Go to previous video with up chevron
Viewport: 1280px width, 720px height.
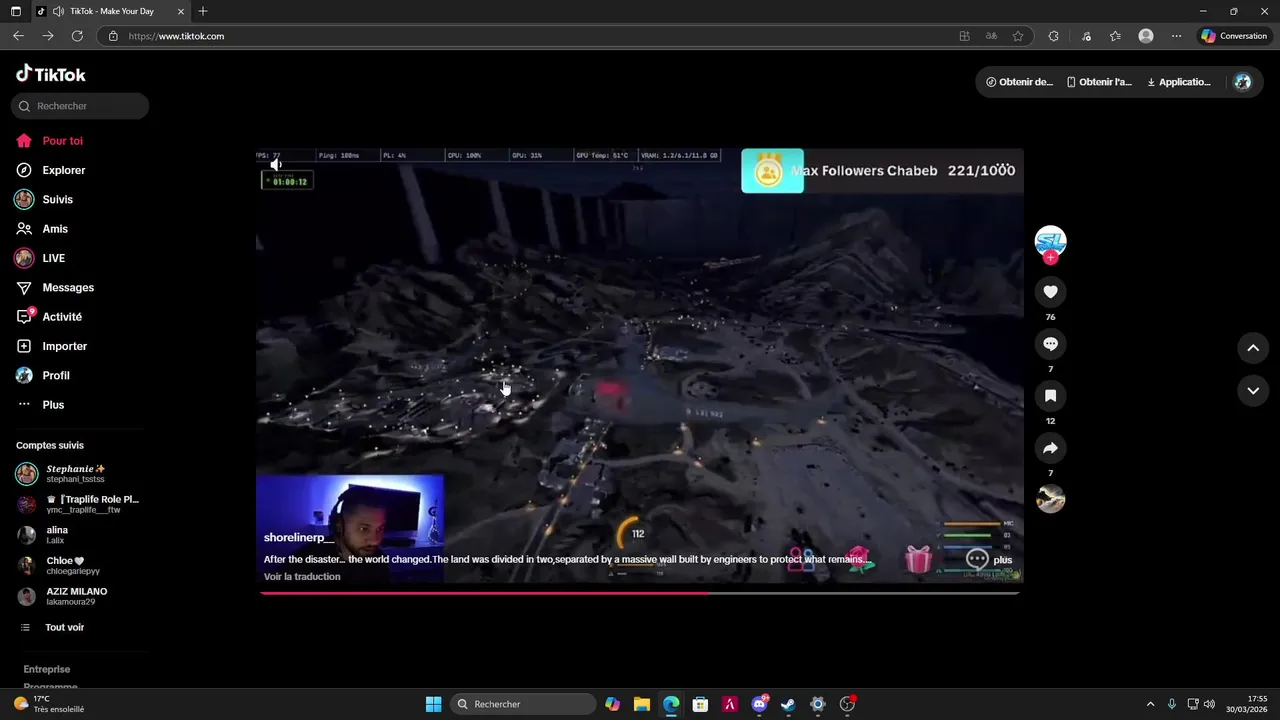(x=1253, y=348)
